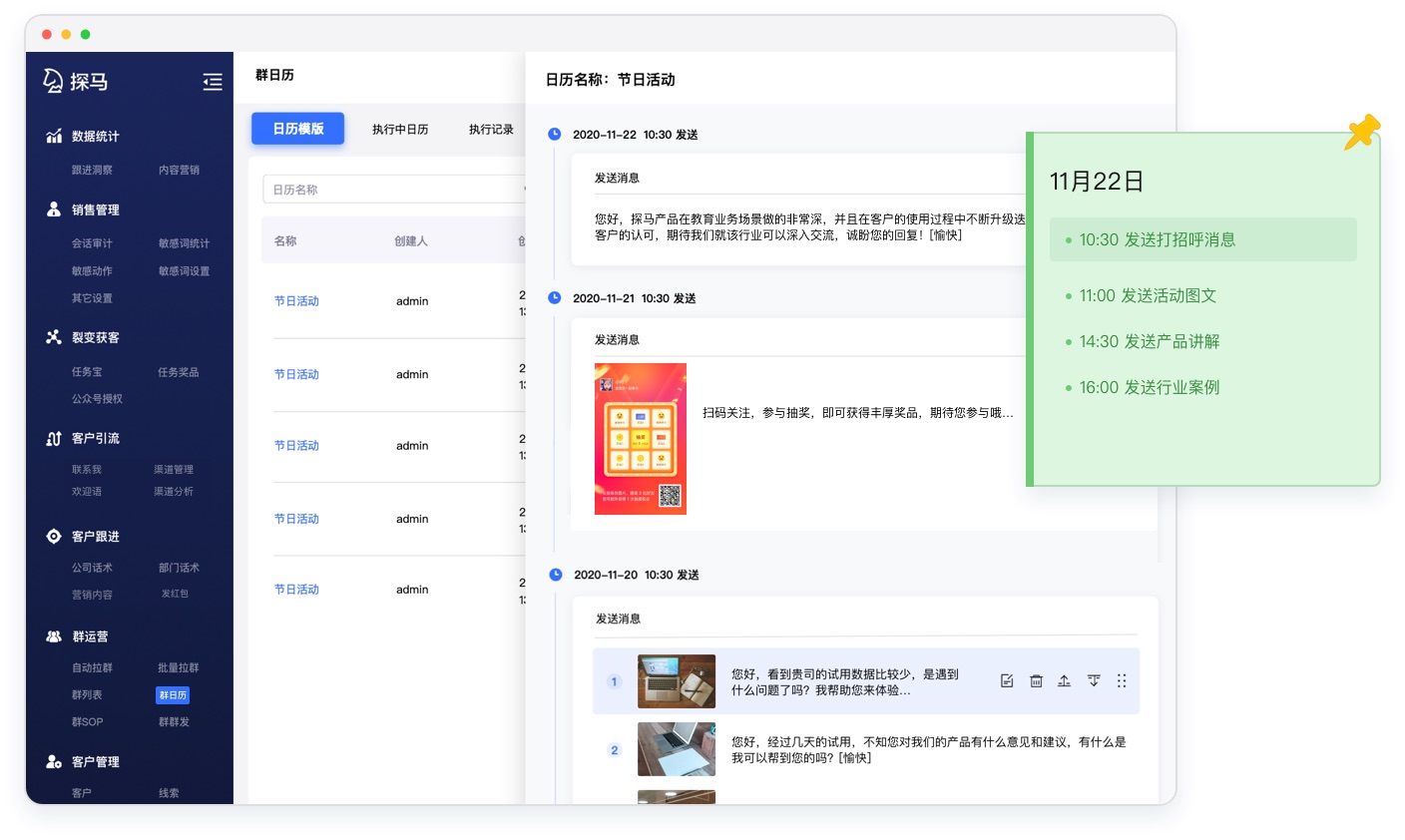This screenshot has width=1405, height=840.
Task: Click the 名称 column header
Action: (x=285, y=241)
